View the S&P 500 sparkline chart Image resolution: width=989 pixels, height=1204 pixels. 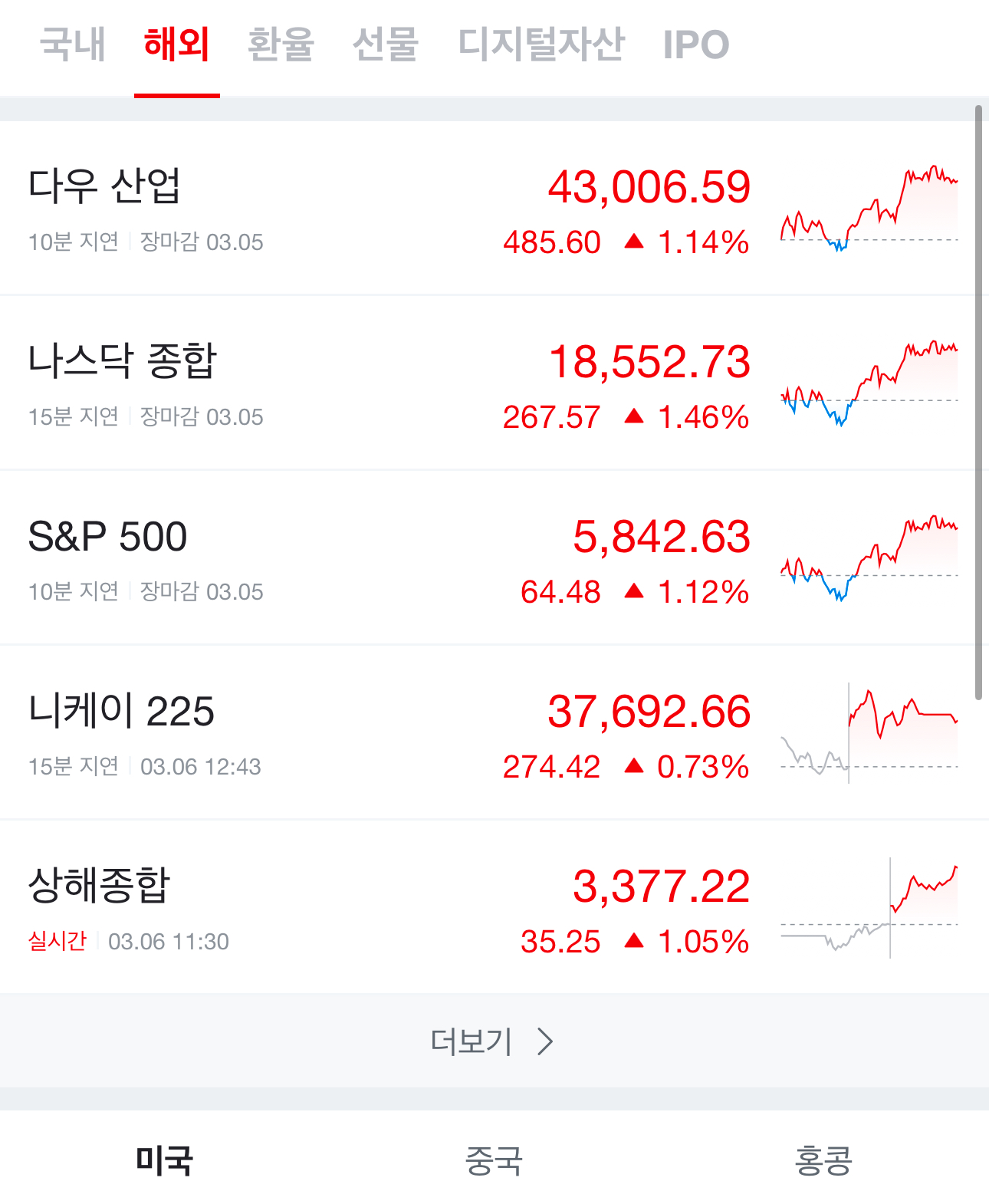(x=869, y=558)
